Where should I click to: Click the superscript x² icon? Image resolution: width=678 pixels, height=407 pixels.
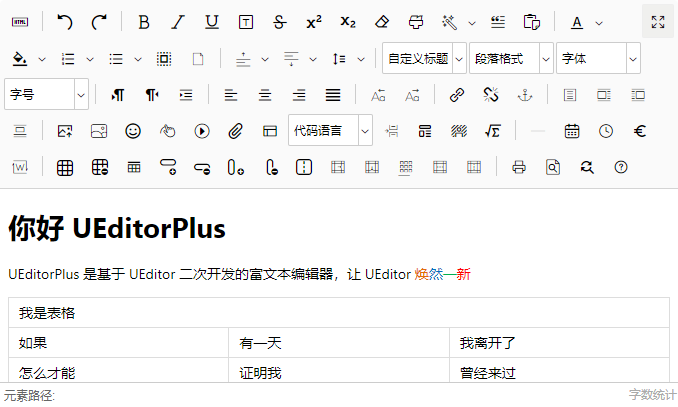pos(314,22)
